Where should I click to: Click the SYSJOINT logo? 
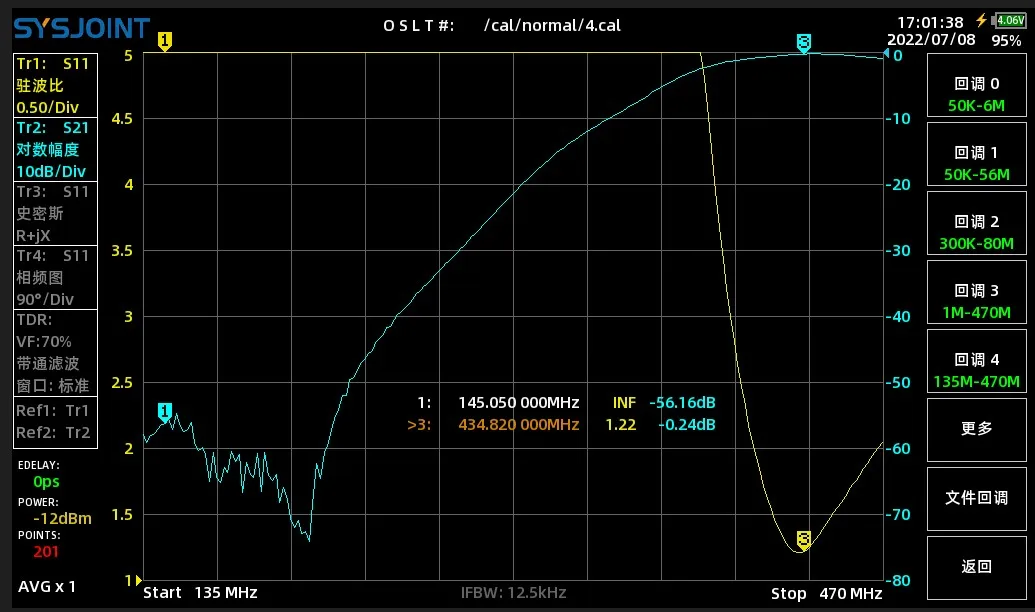(x=82, y=28)
